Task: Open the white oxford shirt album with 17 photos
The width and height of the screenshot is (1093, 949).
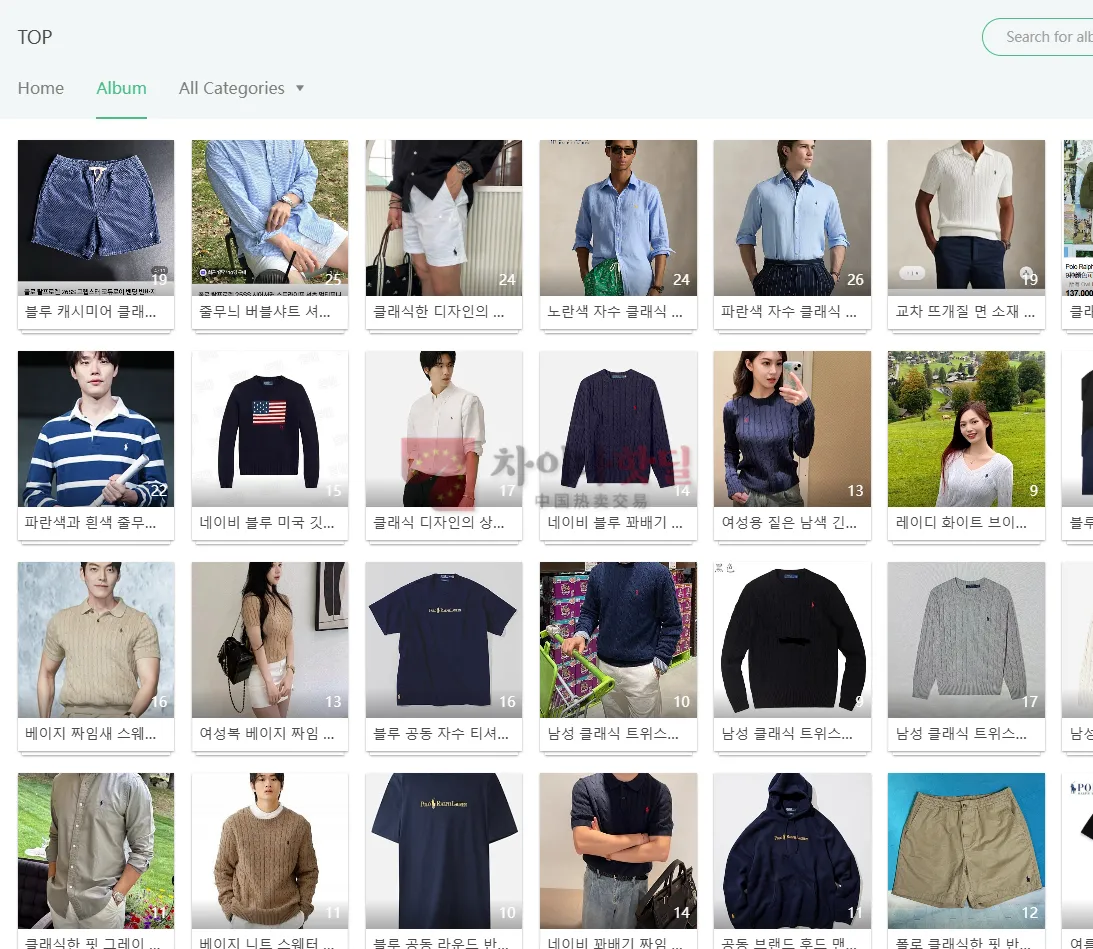Action: click(444, 429)
